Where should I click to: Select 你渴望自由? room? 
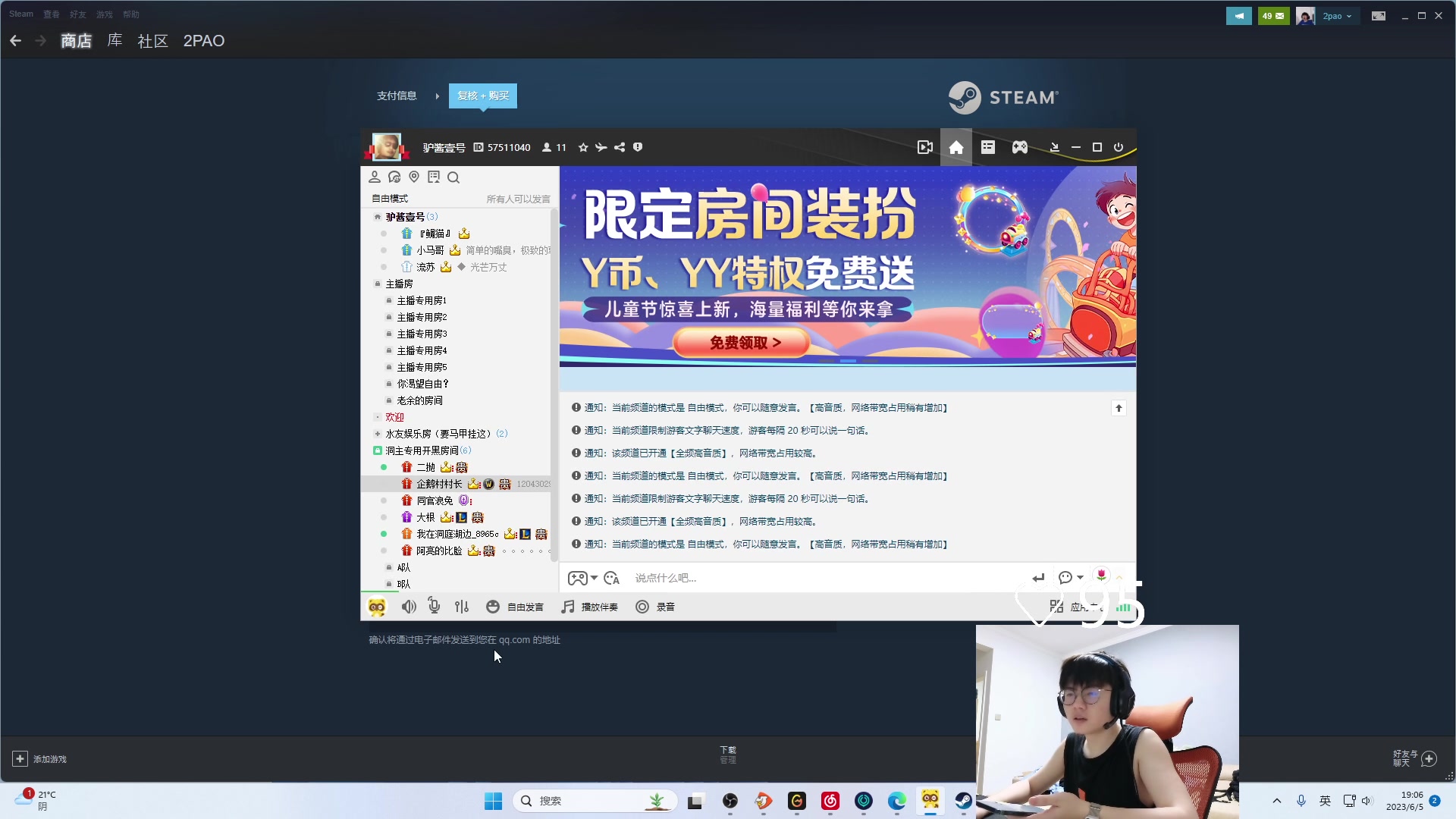422,384
